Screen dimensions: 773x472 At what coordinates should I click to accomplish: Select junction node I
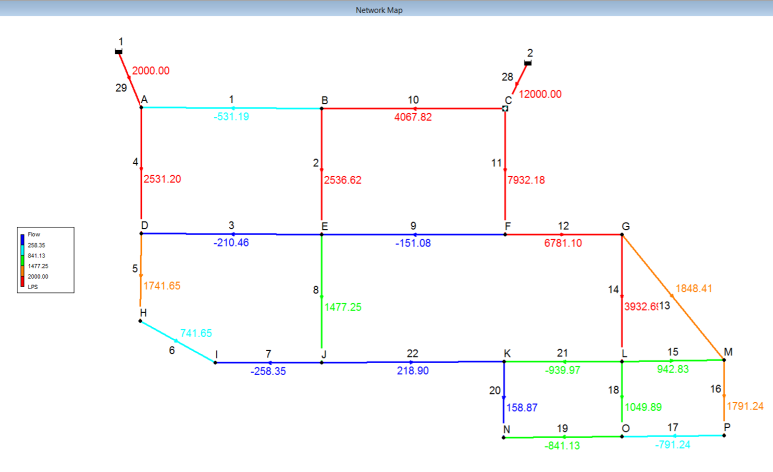(215, 362)
